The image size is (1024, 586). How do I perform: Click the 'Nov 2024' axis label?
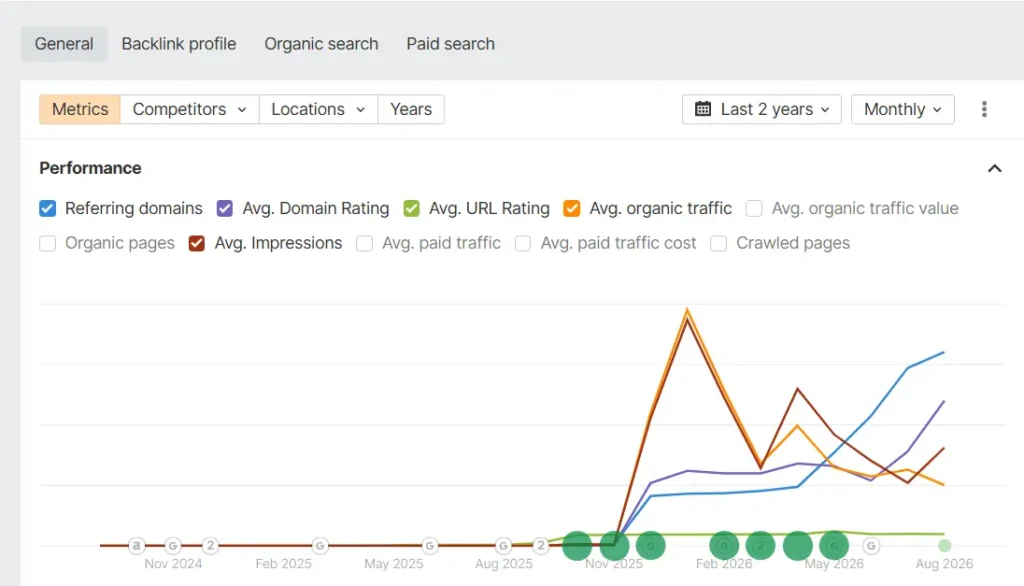point(173,564)
